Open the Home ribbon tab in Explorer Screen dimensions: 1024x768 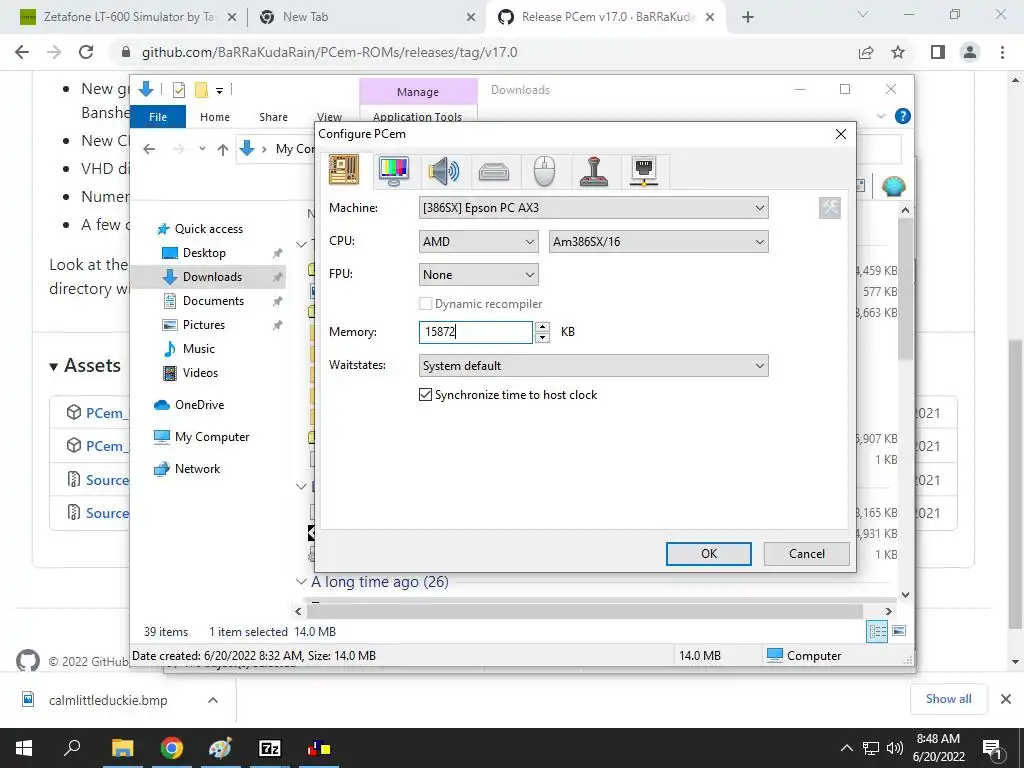coord(215,117)
